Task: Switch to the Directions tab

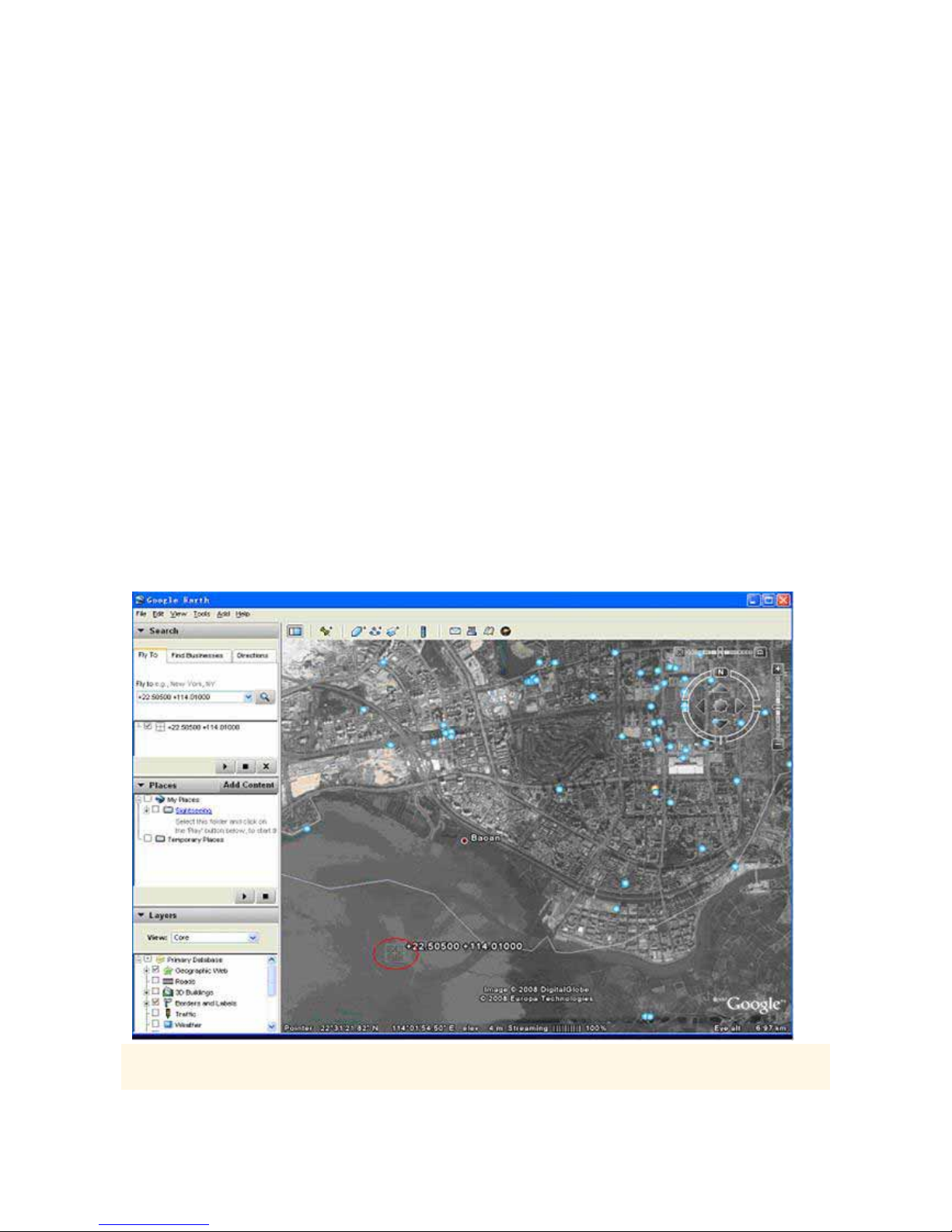Action: pyautogui.click(x=253, y=655)
